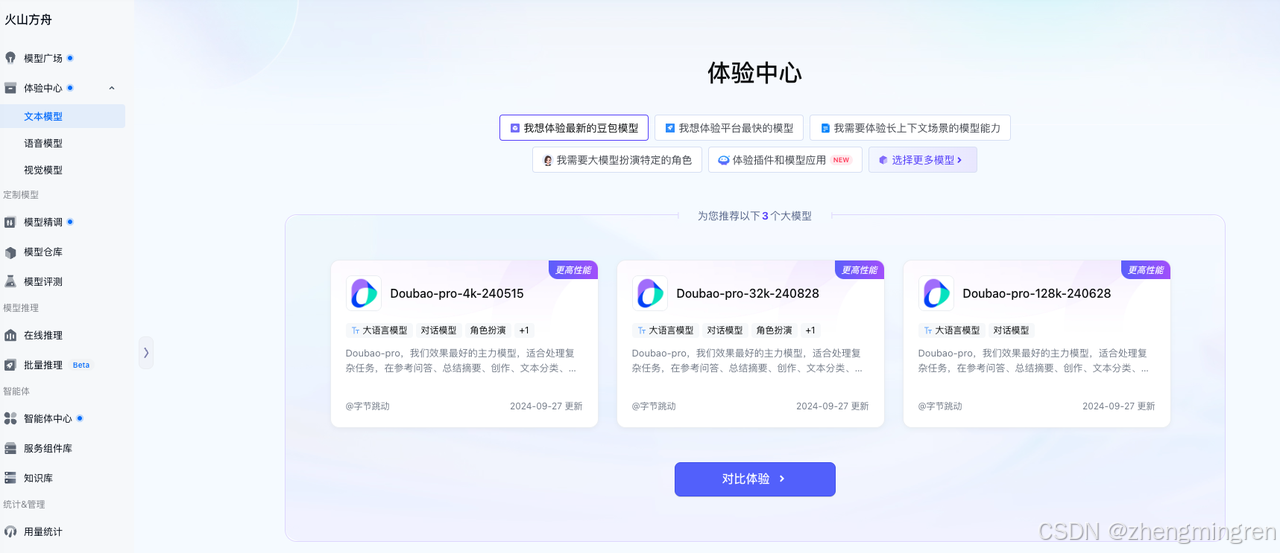Viewport: 1280px width, 553px height.
Task: Collapse the 体验中心 sidebar group chevron
Action: click(x=112, y=88)
